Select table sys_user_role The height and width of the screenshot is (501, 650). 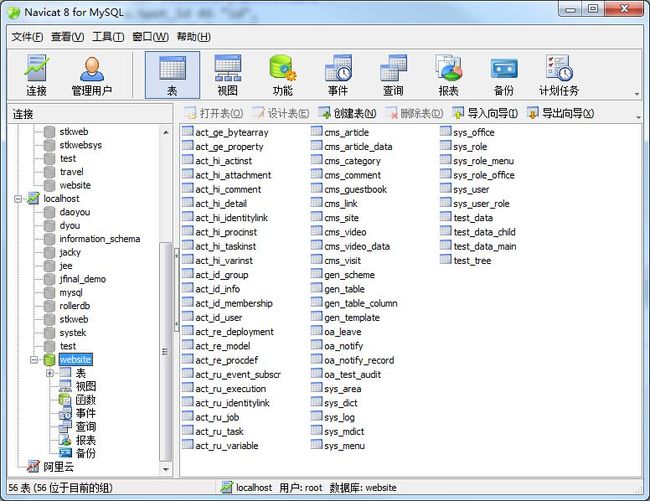[481, 203]
